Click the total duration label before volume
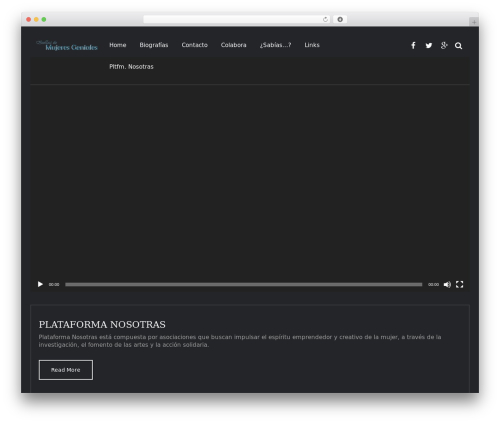This screenshot has height=423, width=500. (433, 284)
